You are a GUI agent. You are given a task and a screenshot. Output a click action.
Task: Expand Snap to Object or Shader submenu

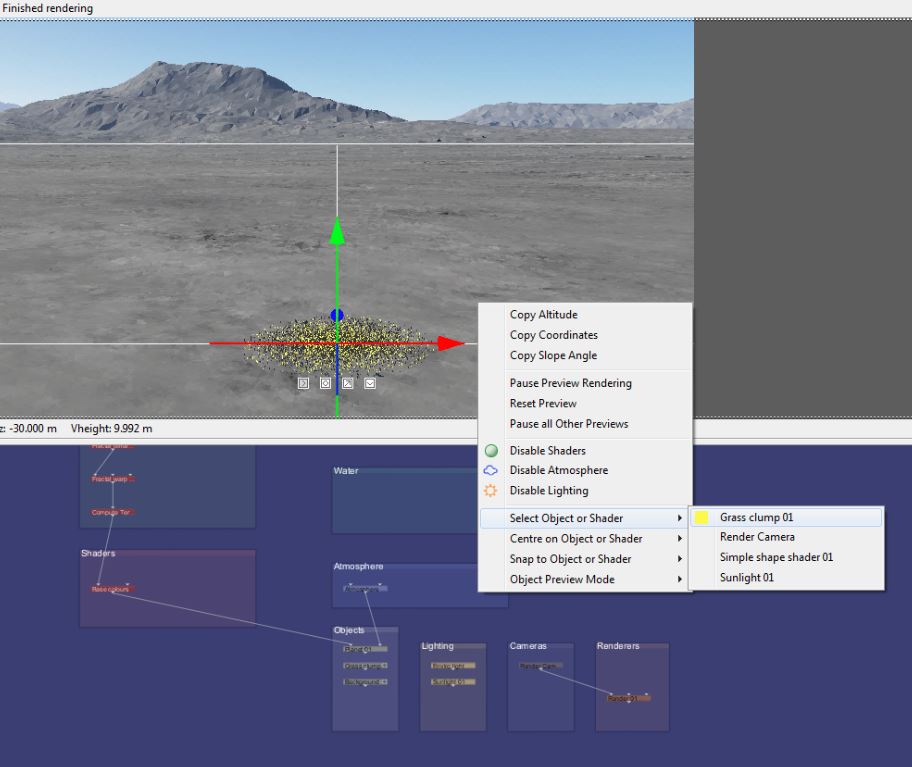point(585,559)
